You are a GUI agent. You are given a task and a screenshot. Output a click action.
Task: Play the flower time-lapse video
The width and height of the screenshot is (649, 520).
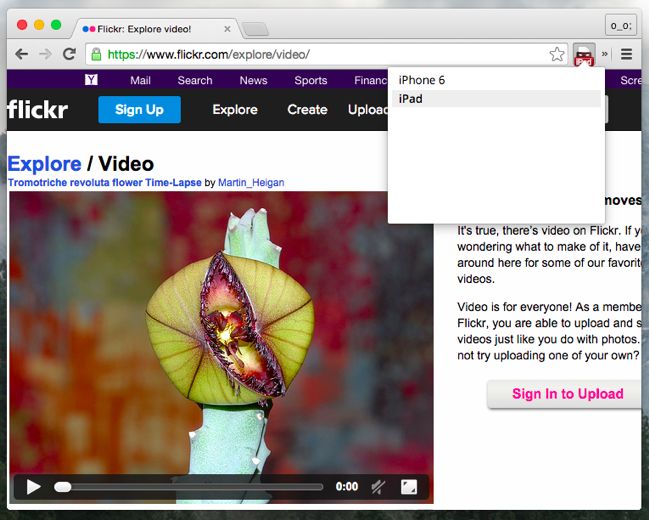coord(33,487)
